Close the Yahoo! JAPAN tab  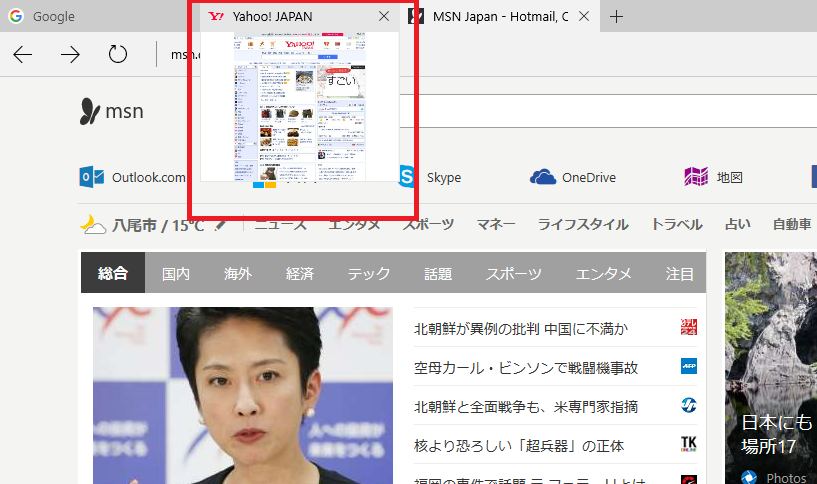[384, 17]
